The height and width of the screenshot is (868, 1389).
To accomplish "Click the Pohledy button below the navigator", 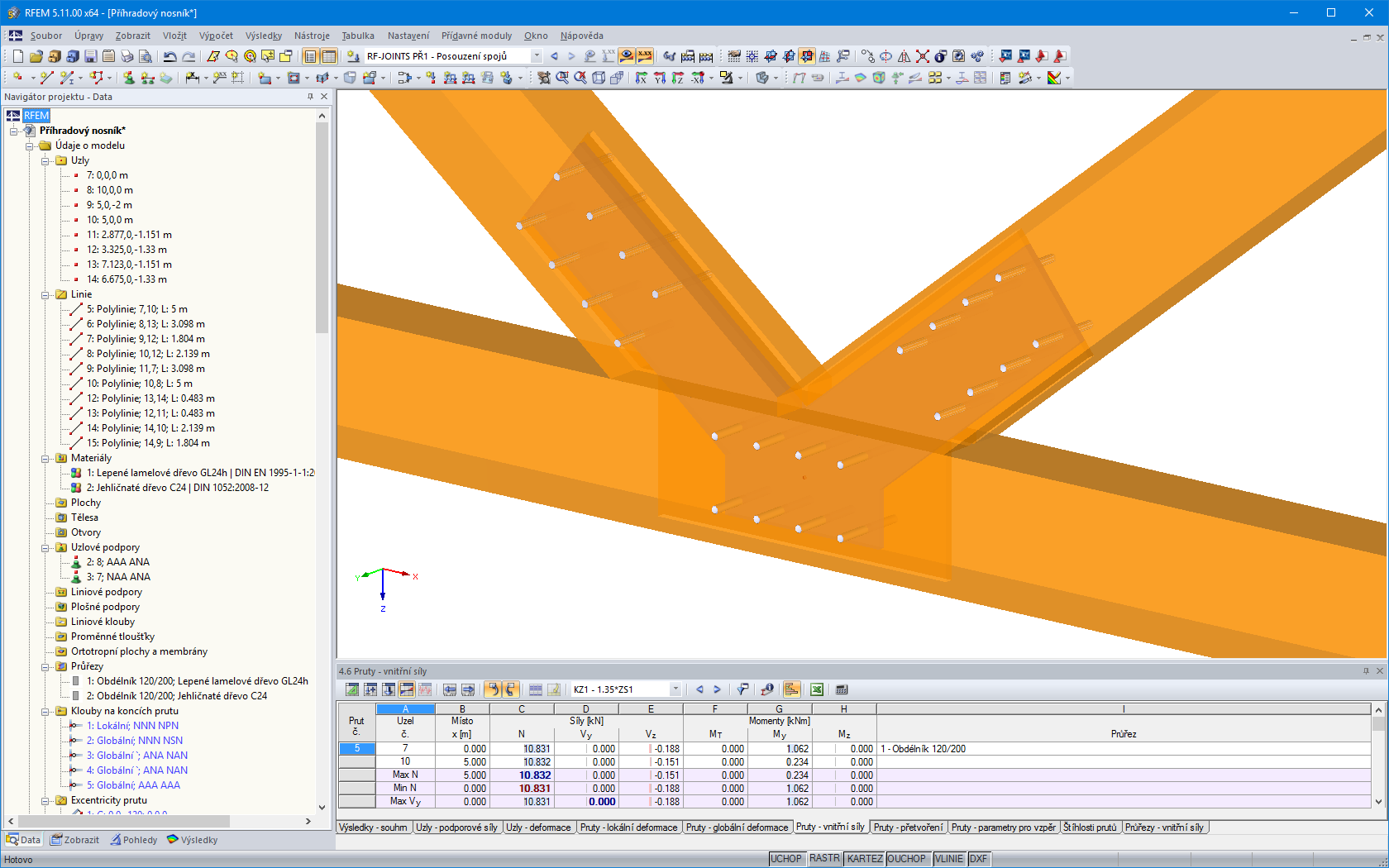I will tap(136, 839).
